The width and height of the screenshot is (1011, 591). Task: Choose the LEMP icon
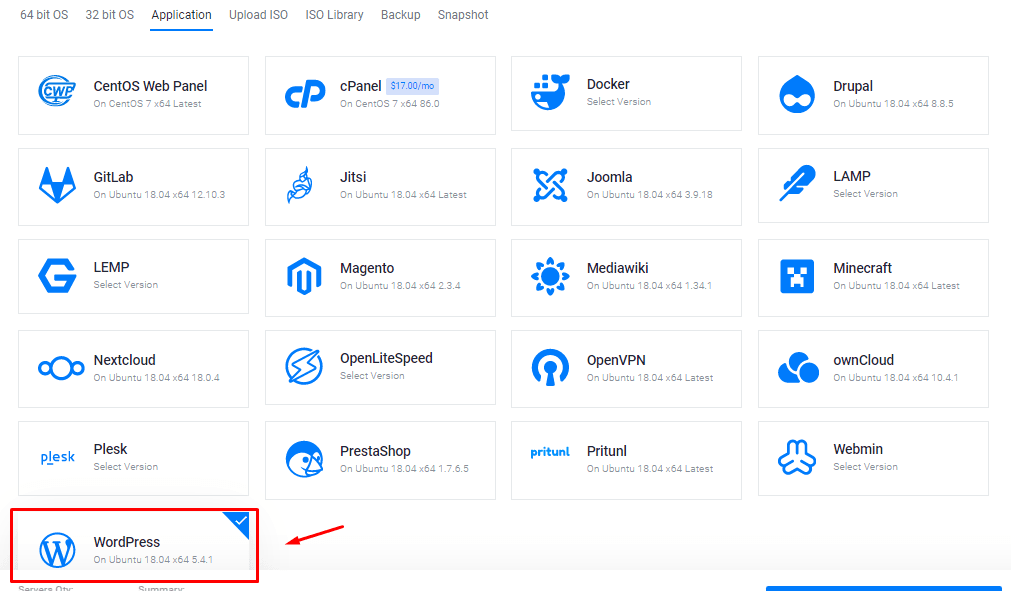point(57,276)
